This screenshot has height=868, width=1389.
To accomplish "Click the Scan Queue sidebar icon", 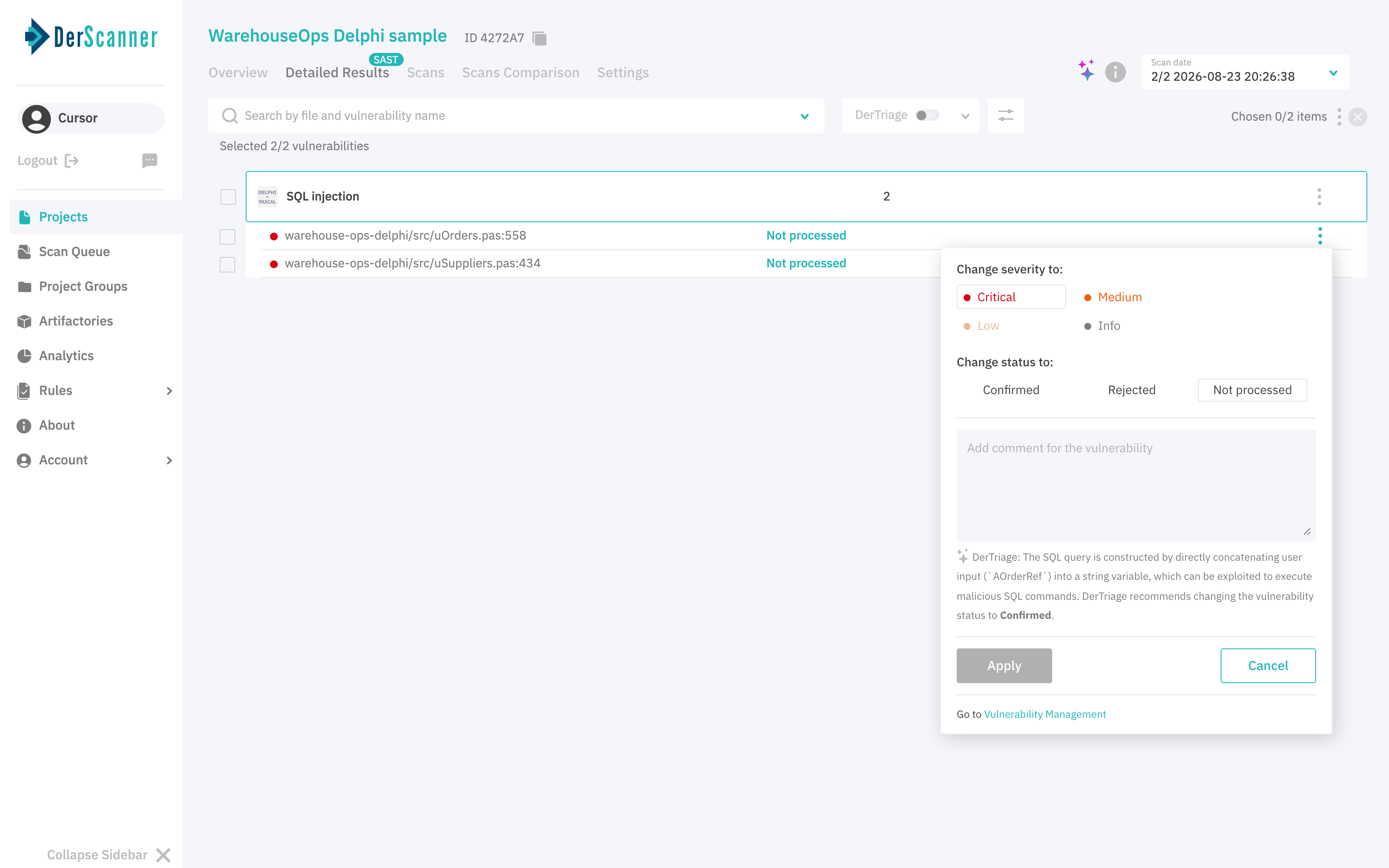I will (x=24, y=251).
